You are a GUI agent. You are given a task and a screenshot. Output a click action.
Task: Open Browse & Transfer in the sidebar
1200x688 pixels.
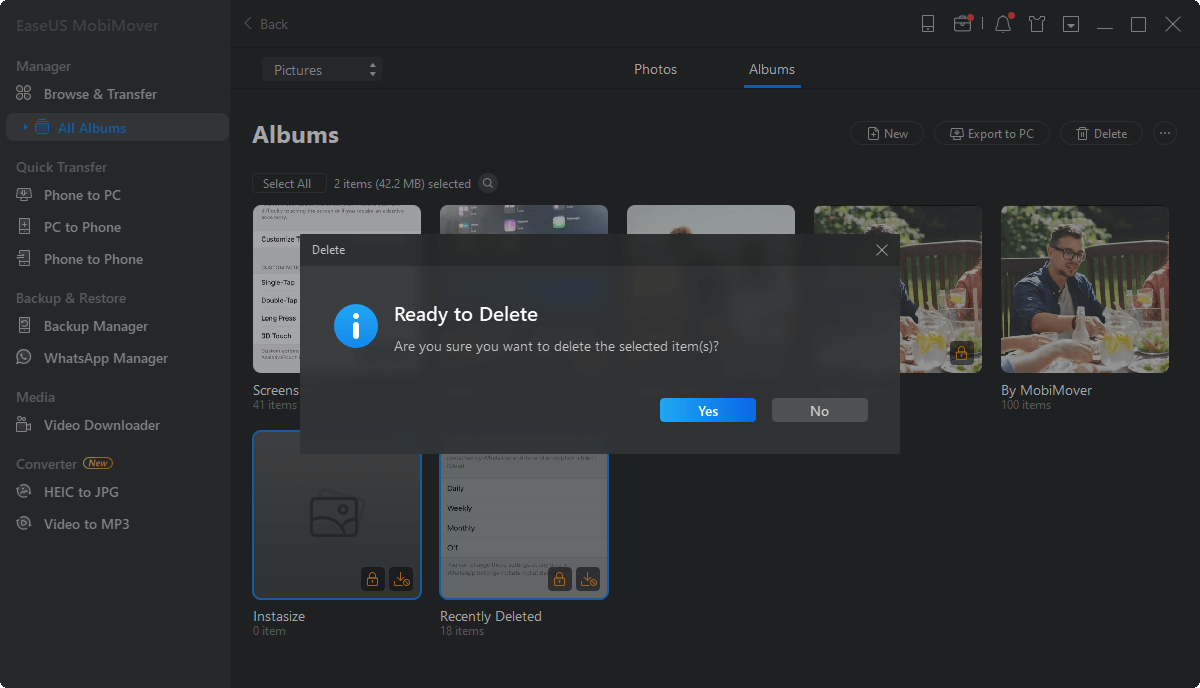coord(101,93)
